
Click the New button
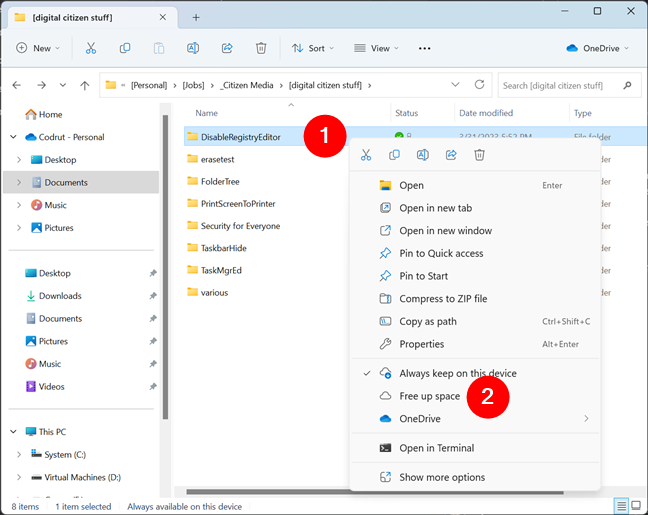(x=38, y=48)
